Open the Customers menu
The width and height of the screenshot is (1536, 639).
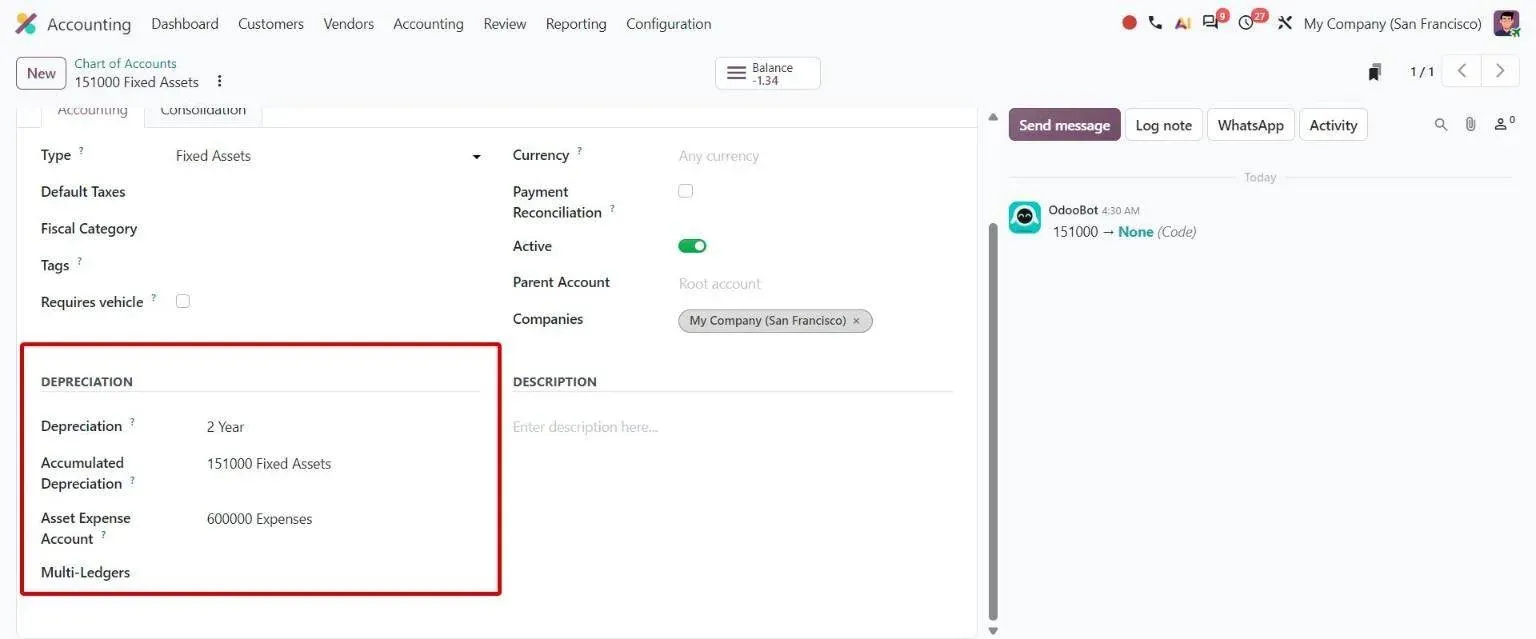271,23
